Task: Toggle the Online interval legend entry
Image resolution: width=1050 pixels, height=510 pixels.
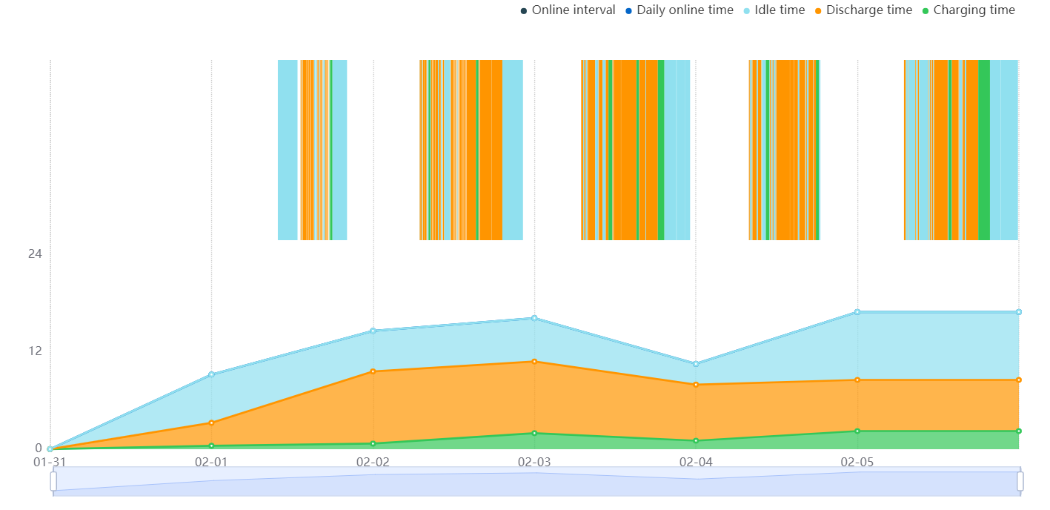Action: (567, 10)
